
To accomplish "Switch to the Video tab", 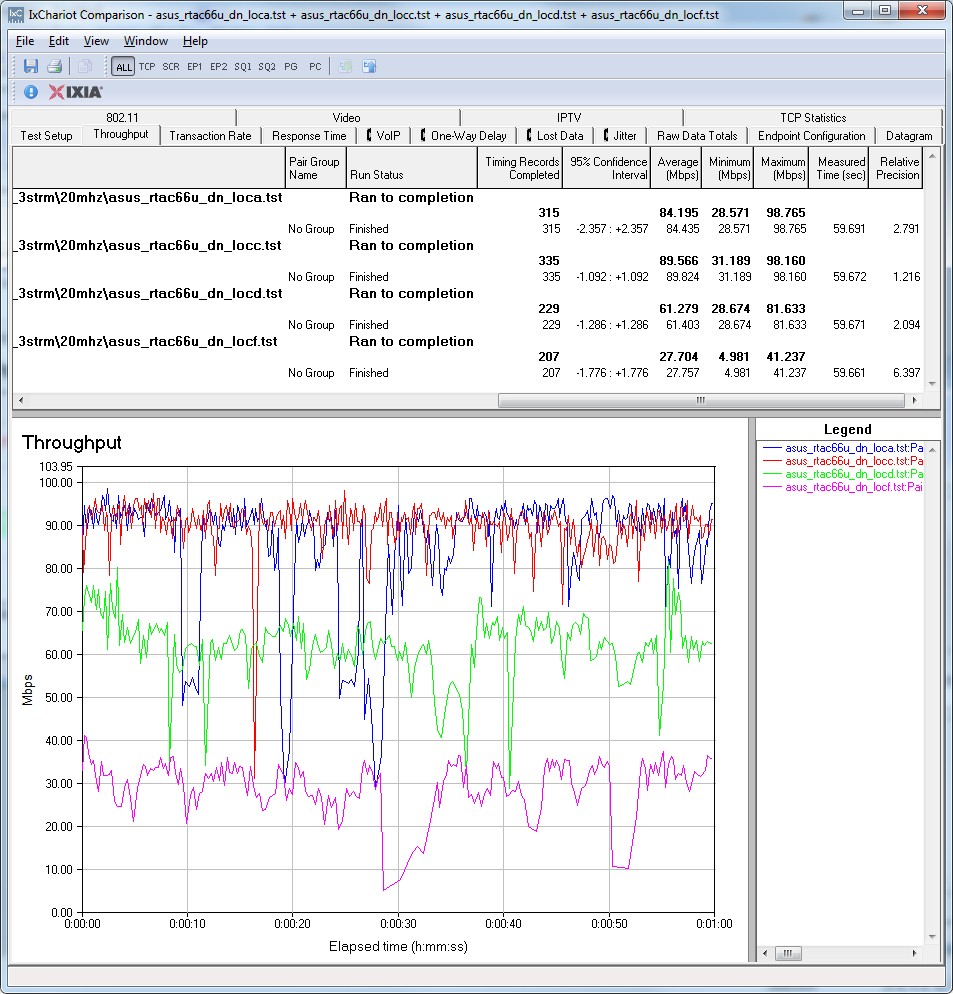I will pyautogui.click(x=347, y=117).
